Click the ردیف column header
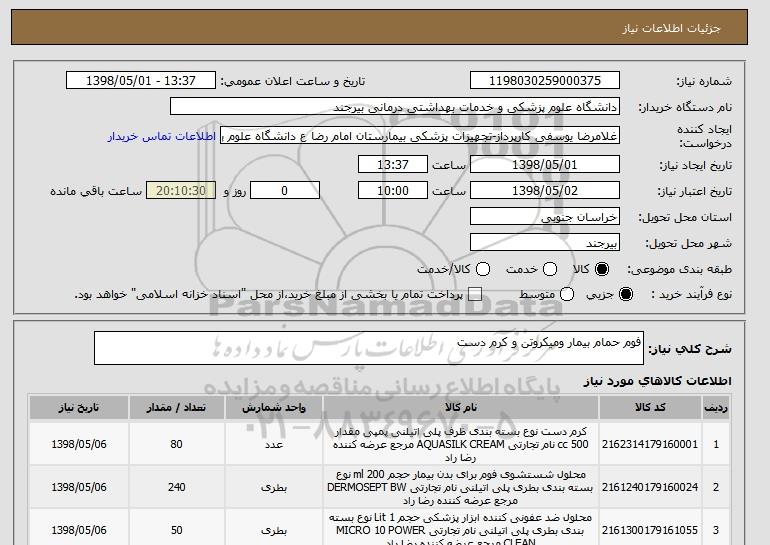This screenshot has height=545, width=770. coord(715,408)
